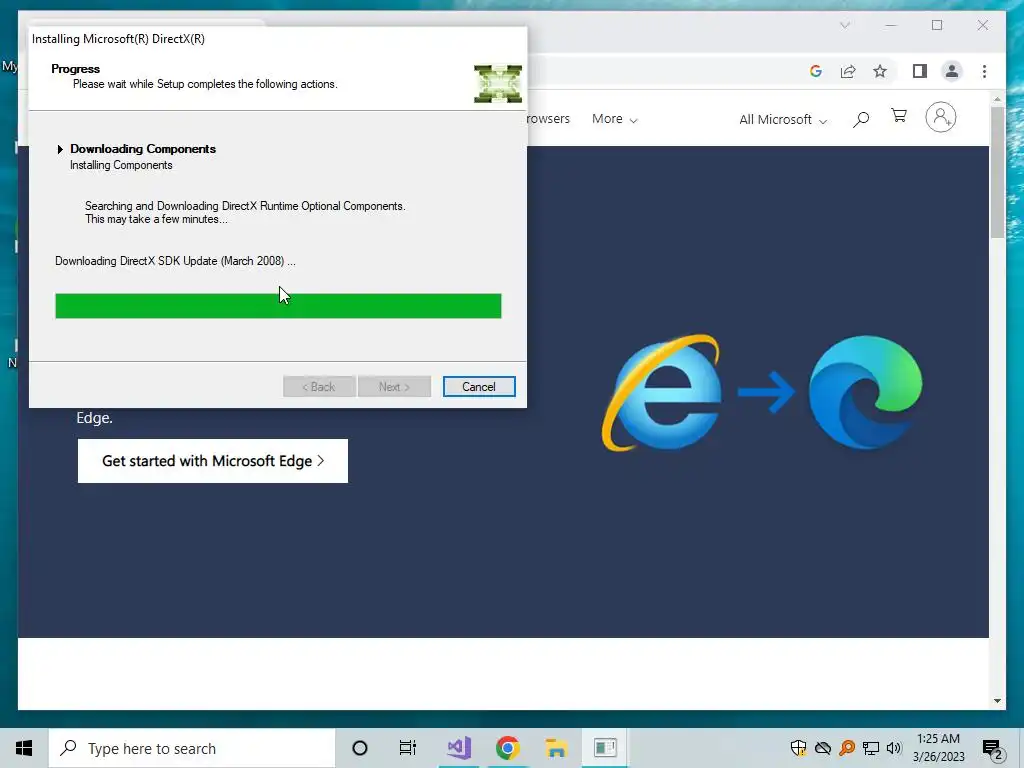Open Windows Security tray icon
The height and width of the screenshot is (768, 1024).
click(x=798, y=748)
